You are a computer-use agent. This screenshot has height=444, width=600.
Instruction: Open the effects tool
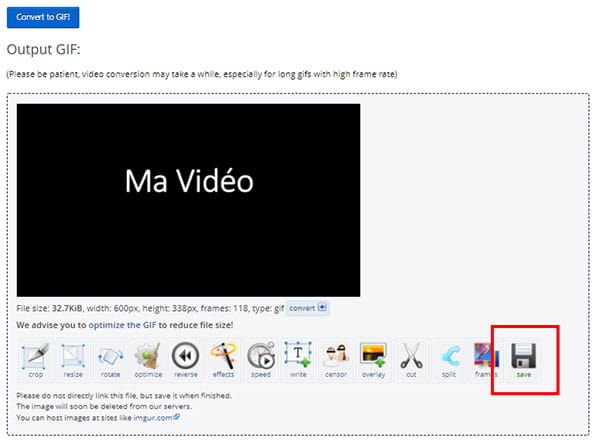222,360
